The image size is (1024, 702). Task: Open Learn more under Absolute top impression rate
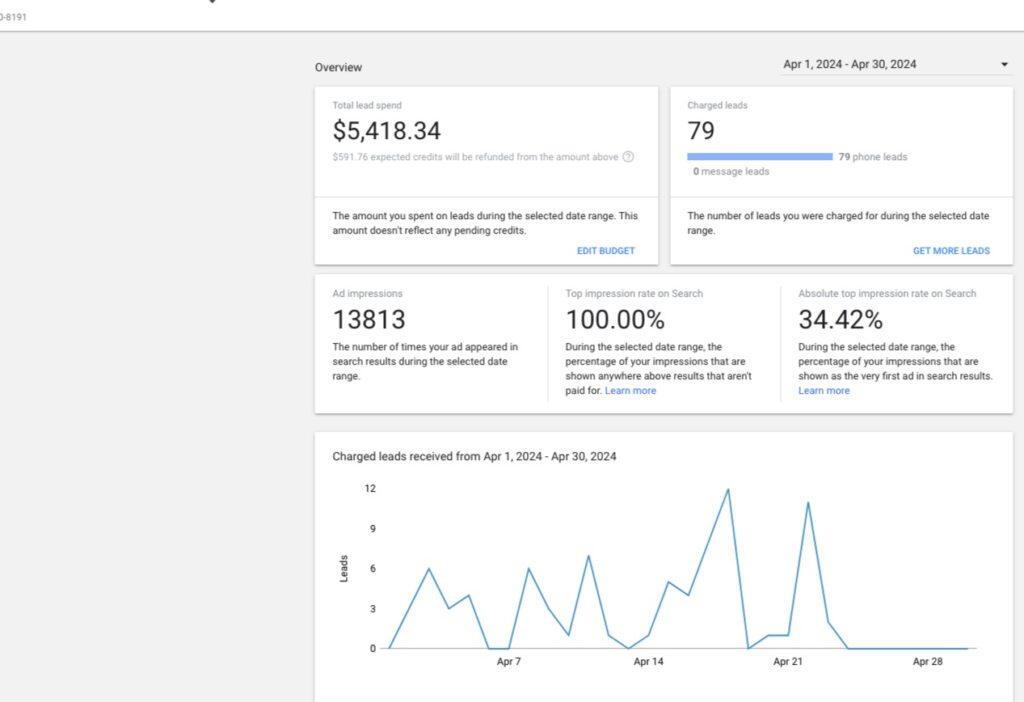tap(824, 391)
